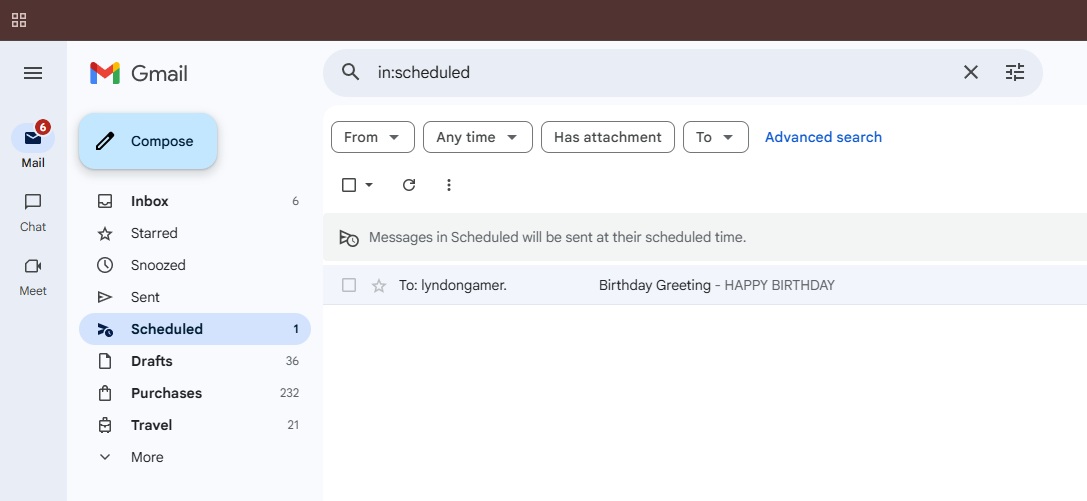This screenshot has height=501, width=1087.
Task: Open the Advanced search link
Action: point(823,137)
